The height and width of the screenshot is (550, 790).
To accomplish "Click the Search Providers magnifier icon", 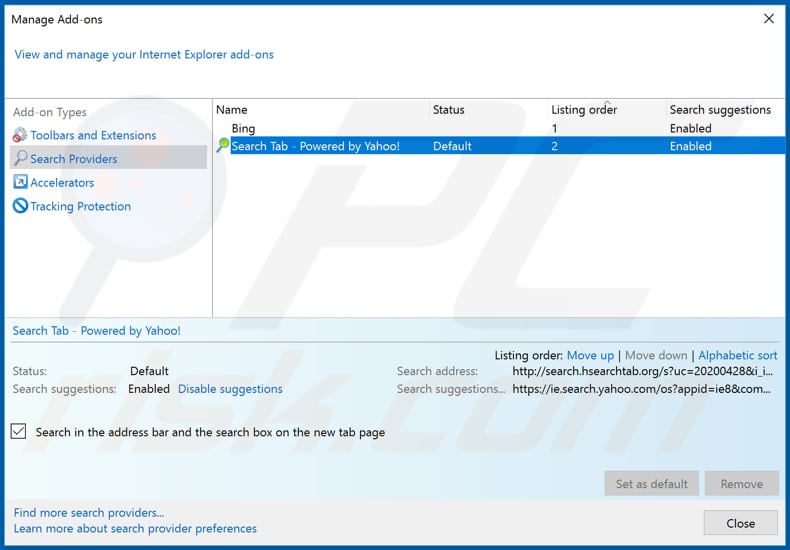I will [x=20, y=158].
